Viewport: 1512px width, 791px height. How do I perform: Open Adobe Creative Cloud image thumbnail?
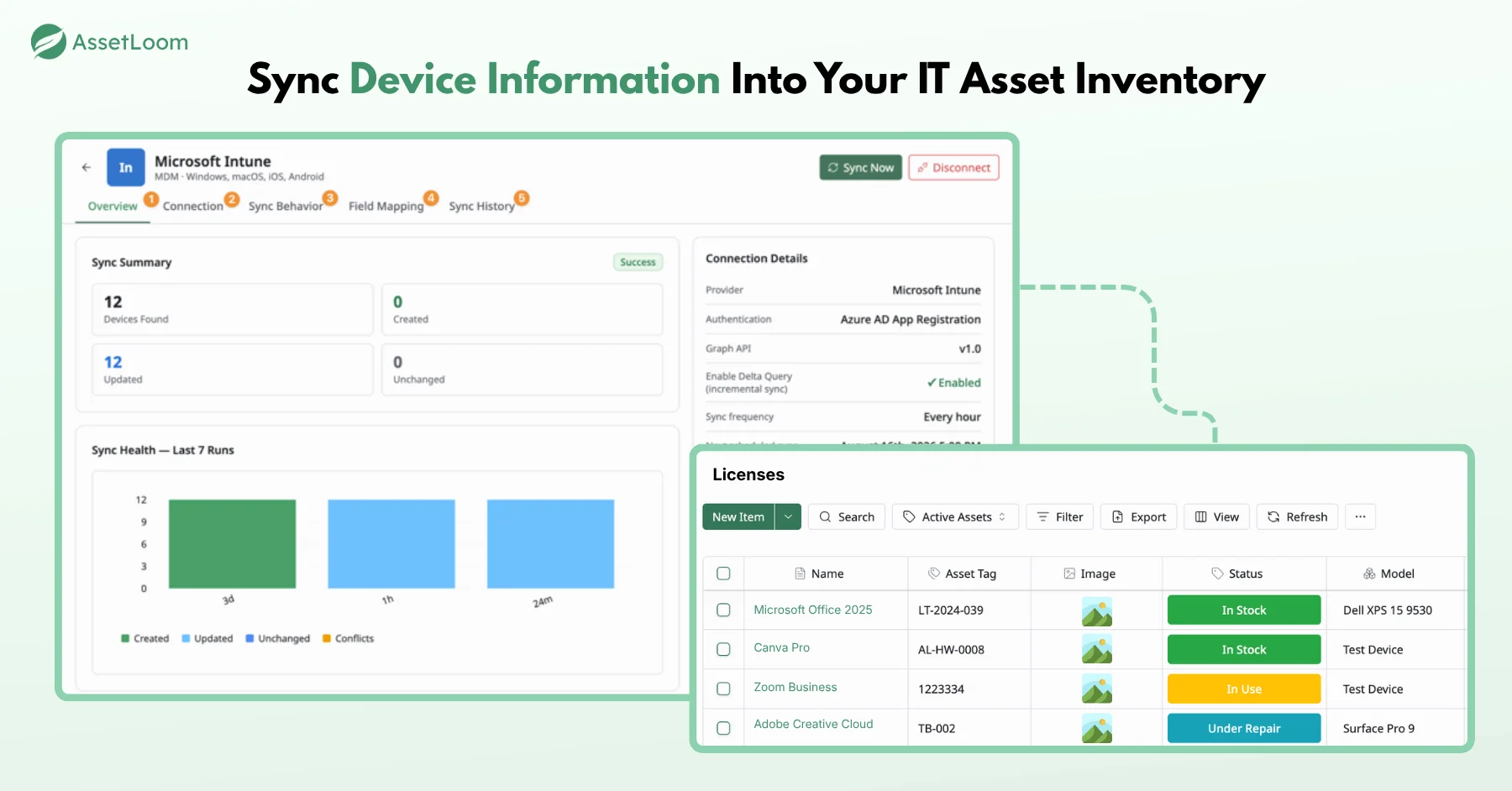click(1097, 728)
